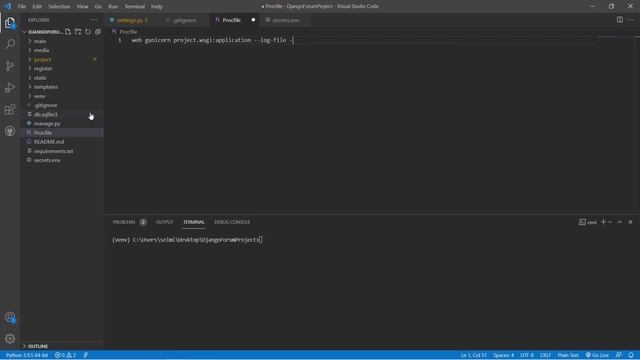
Task: Open the Selection menu
Action: pyautogui.click(x=59, y=6)
